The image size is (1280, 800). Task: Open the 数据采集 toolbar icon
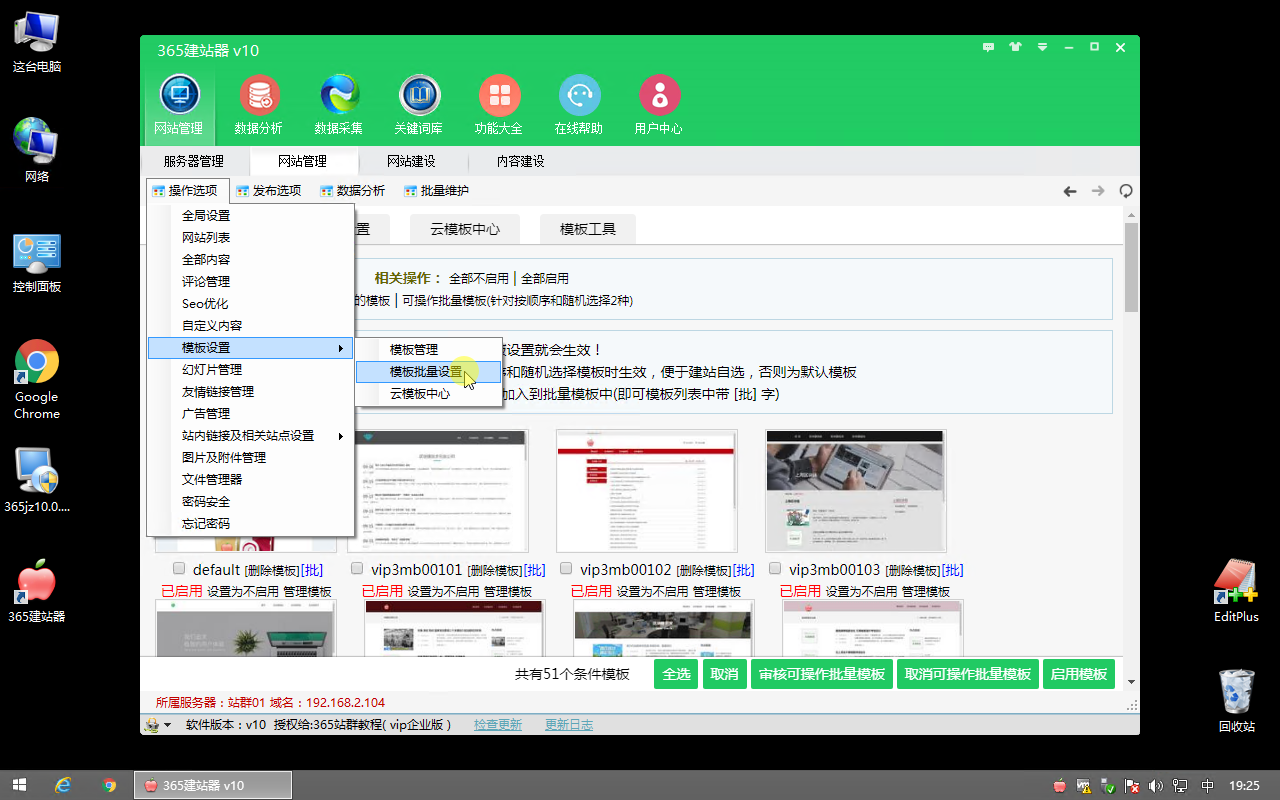point(339,104)
